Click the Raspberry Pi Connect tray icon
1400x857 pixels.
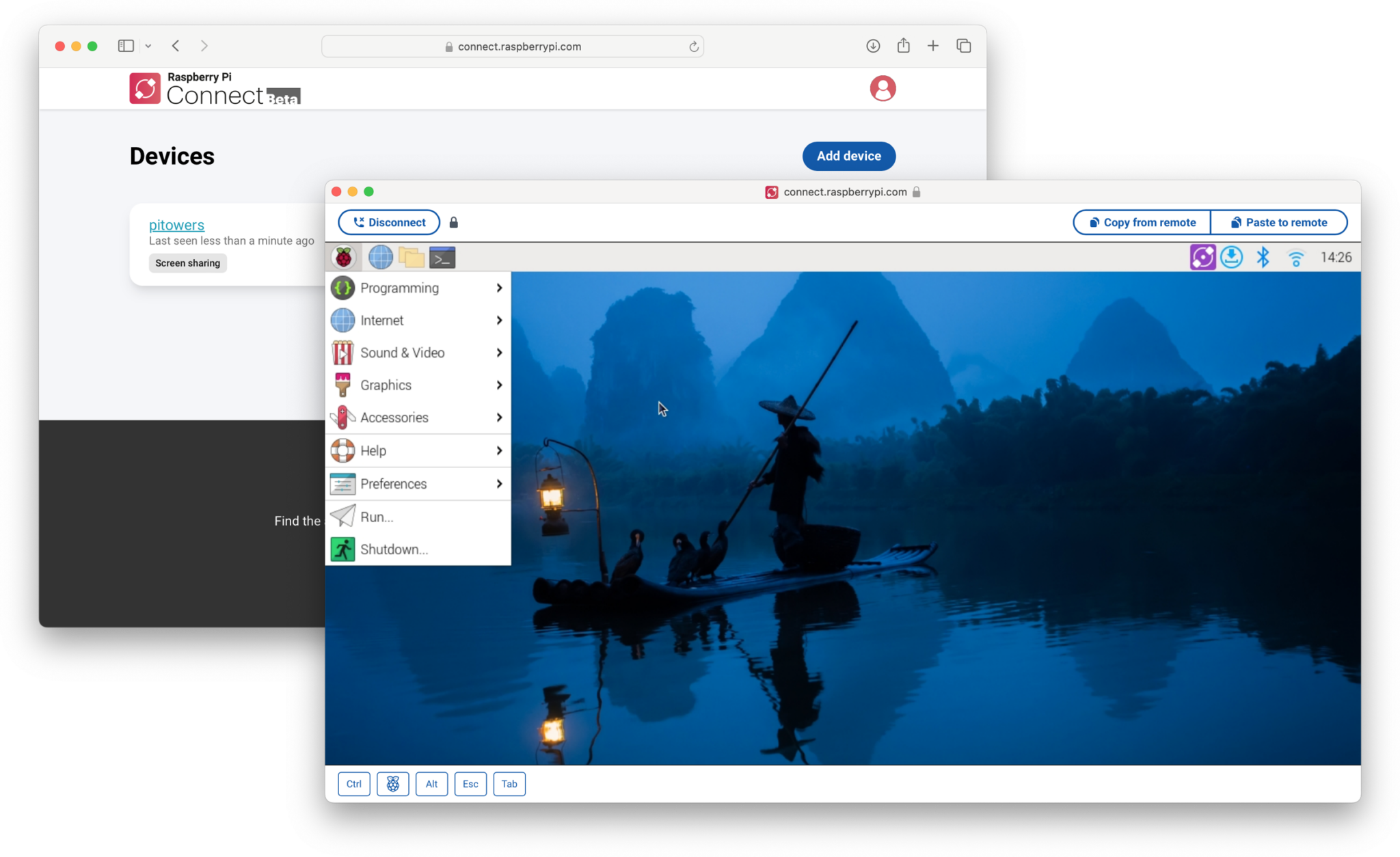[1202, 256]
